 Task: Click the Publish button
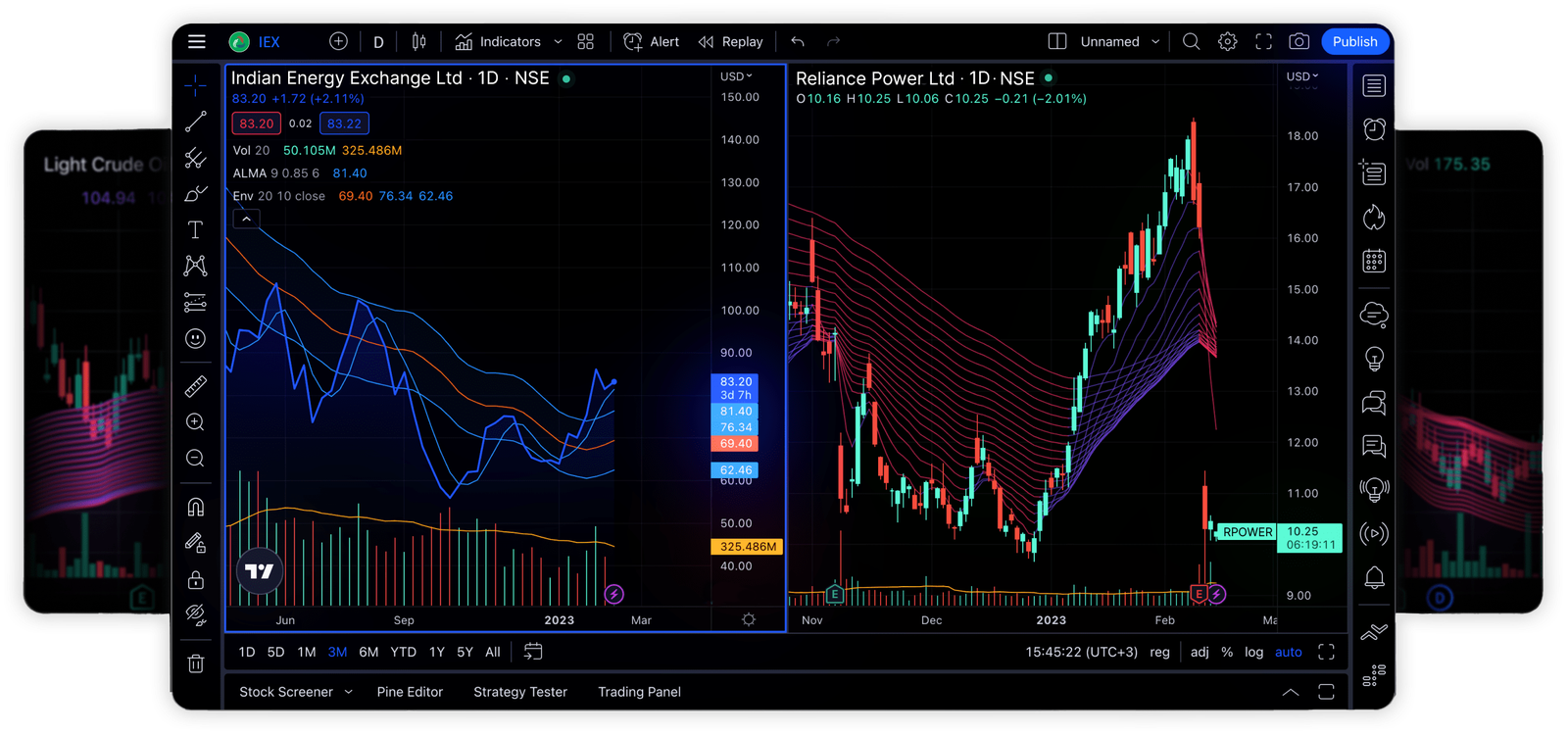(1354, 41)
